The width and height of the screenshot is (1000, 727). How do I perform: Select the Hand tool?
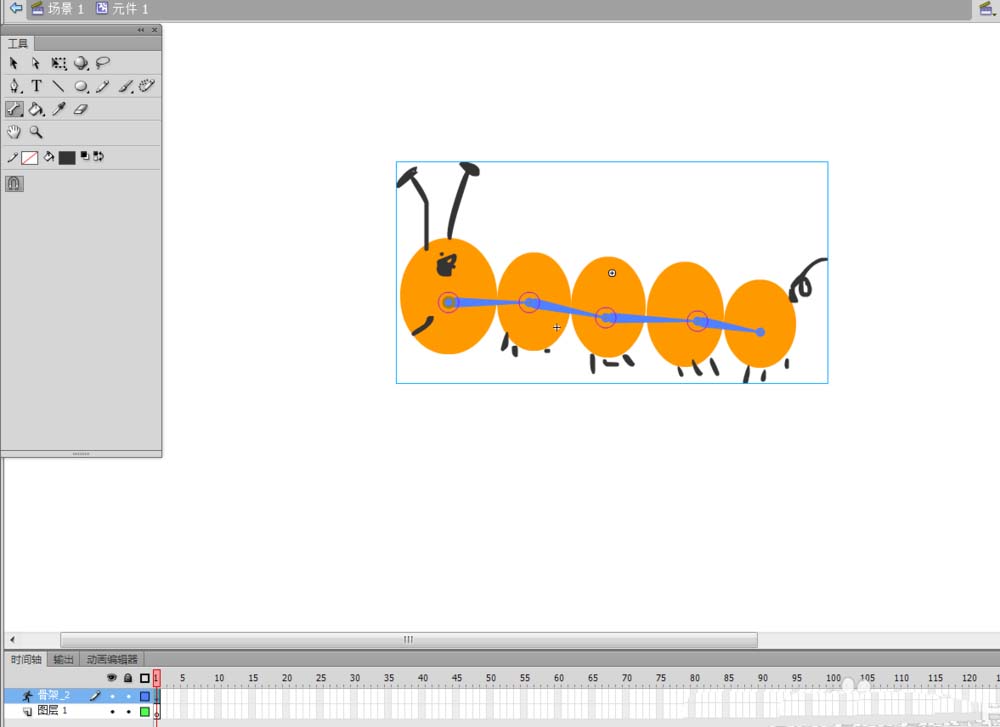pos(14,132)
